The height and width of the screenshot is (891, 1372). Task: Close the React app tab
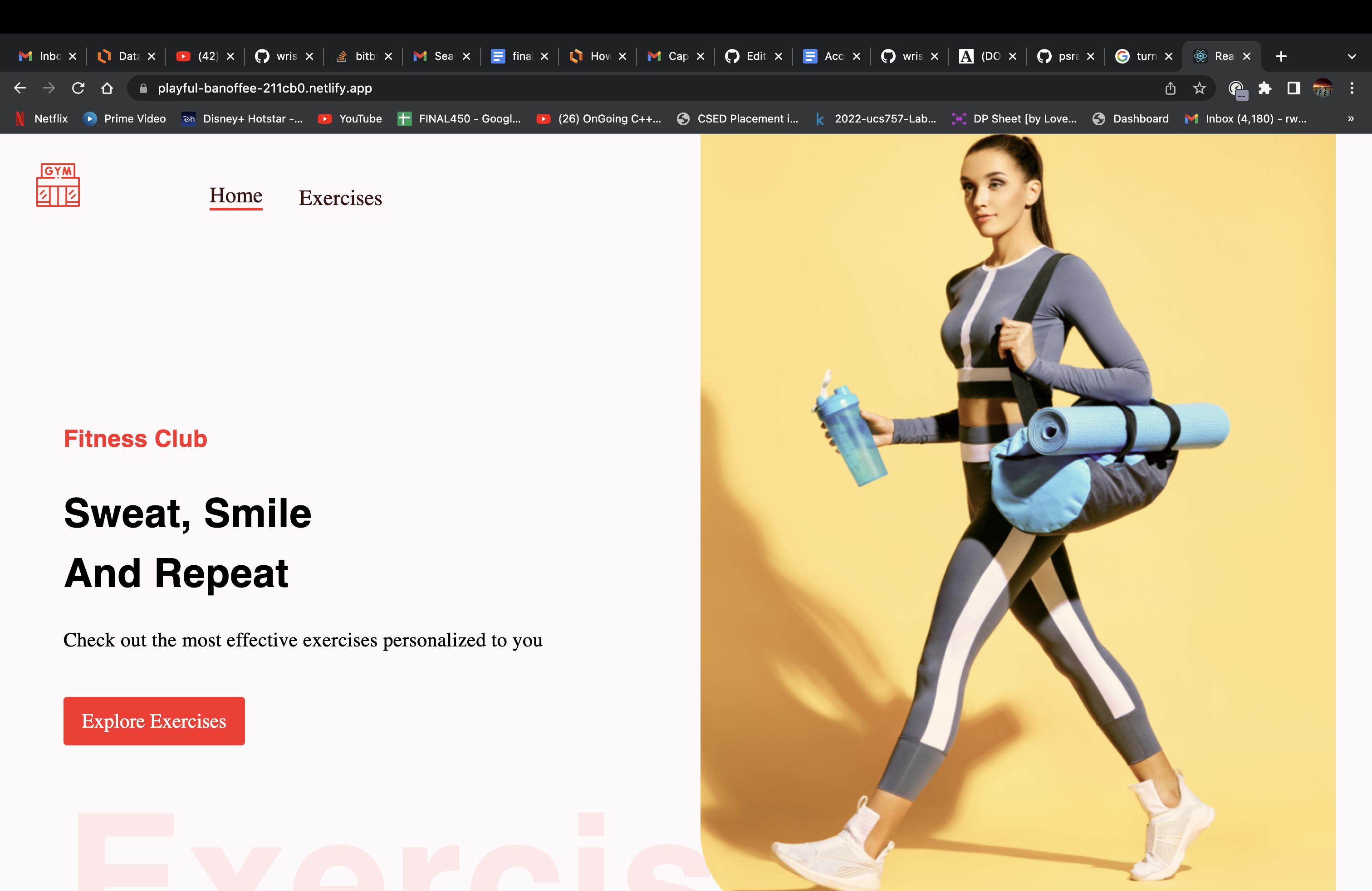(x=1247, y=56)
